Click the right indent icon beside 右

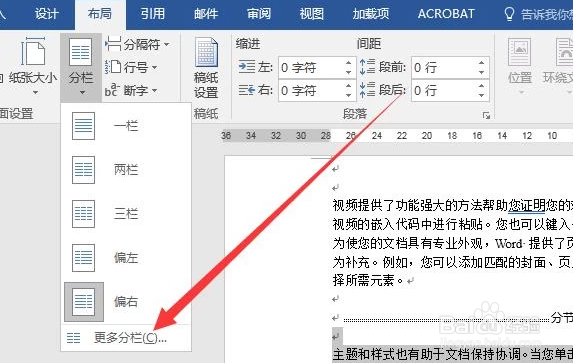[247, 90]
